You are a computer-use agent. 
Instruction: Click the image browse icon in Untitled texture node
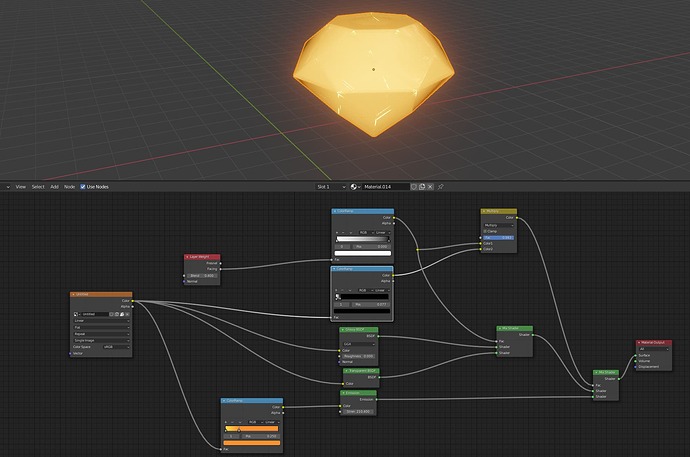click(x=76, y=314)
